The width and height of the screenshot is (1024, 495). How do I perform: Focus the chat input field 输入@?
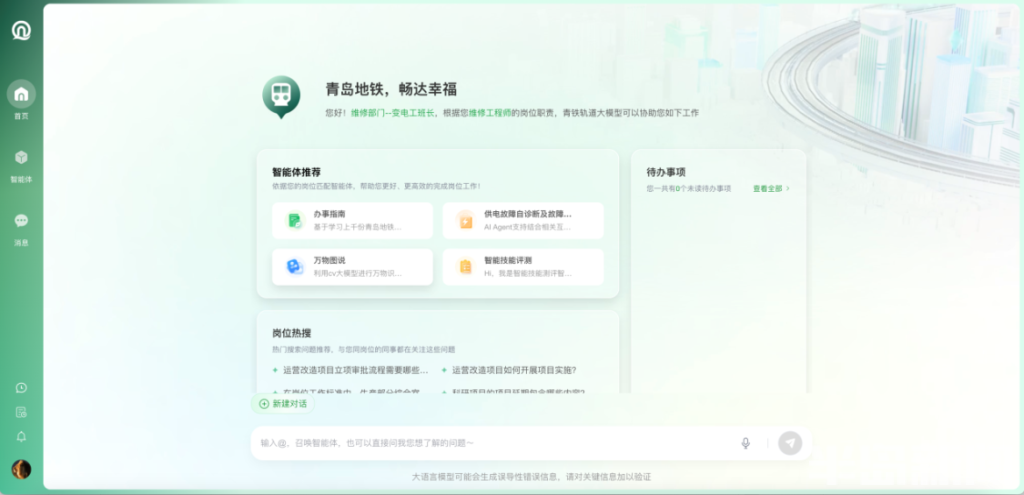pyautogui.click(x=496, y=443)
